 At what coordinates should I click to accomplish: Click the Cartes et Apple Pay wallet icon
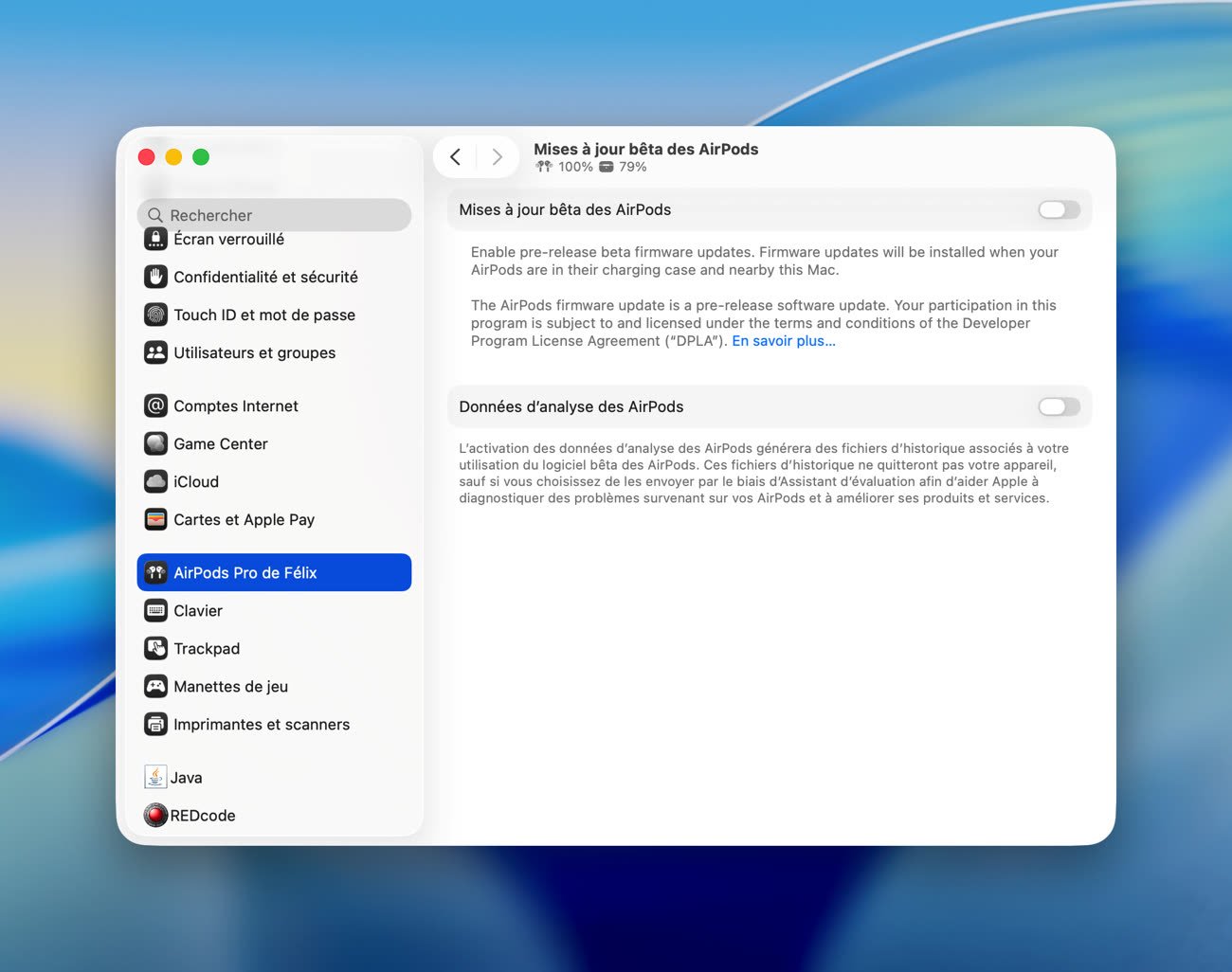pyautogui.click(x=155, y=519)
